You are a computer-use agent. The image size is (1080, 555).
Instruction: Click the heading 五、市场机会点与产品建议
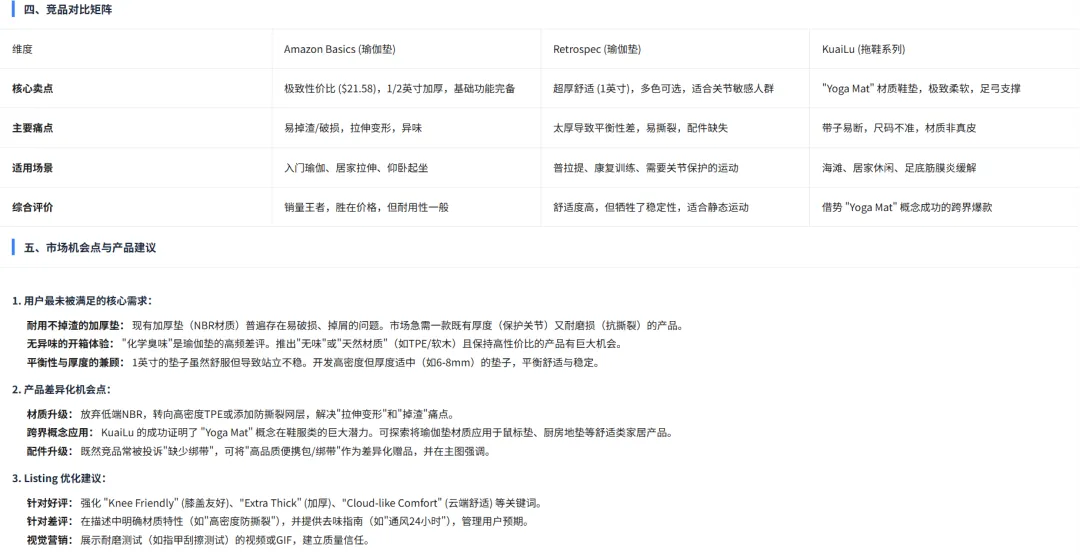pos(90,247)
